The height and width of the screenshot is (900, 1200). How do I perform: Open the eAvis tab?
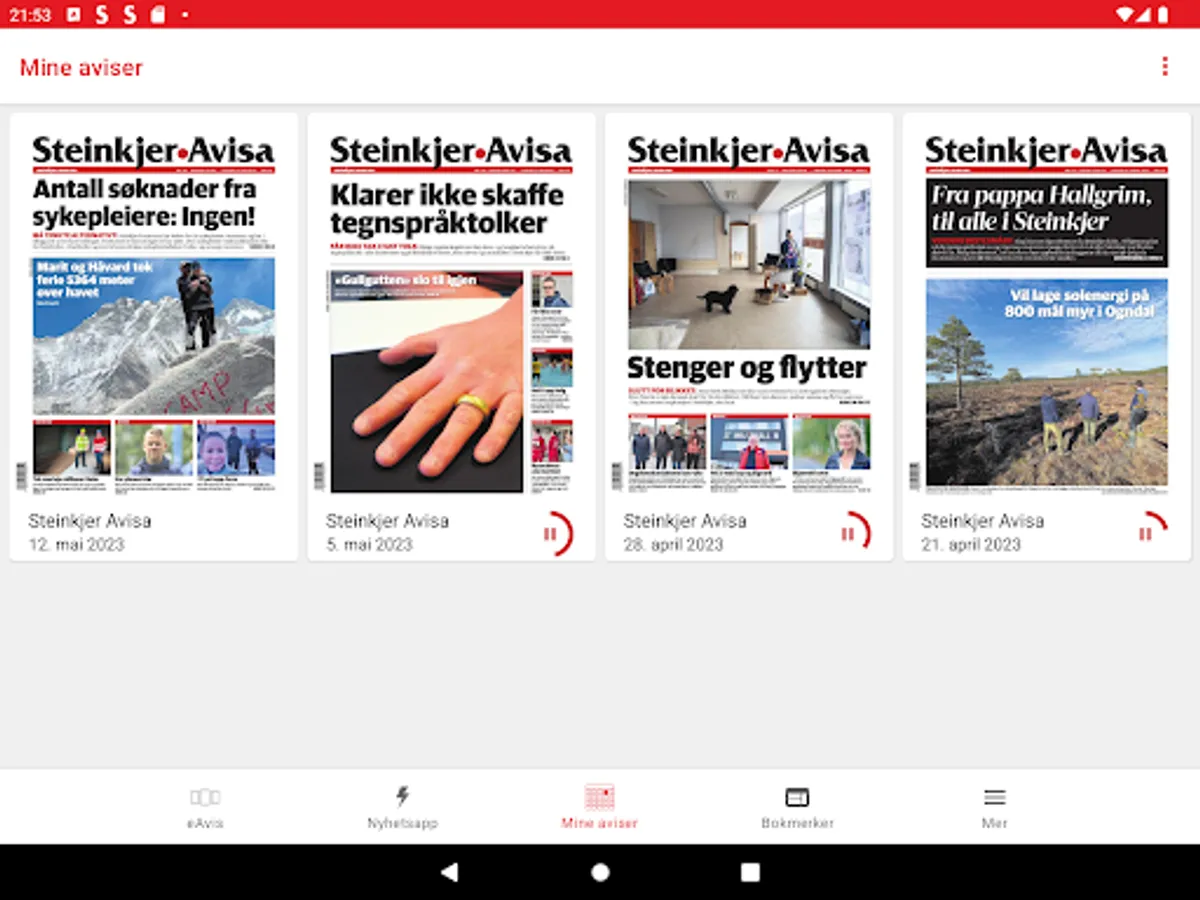click(x=205, y=808)
